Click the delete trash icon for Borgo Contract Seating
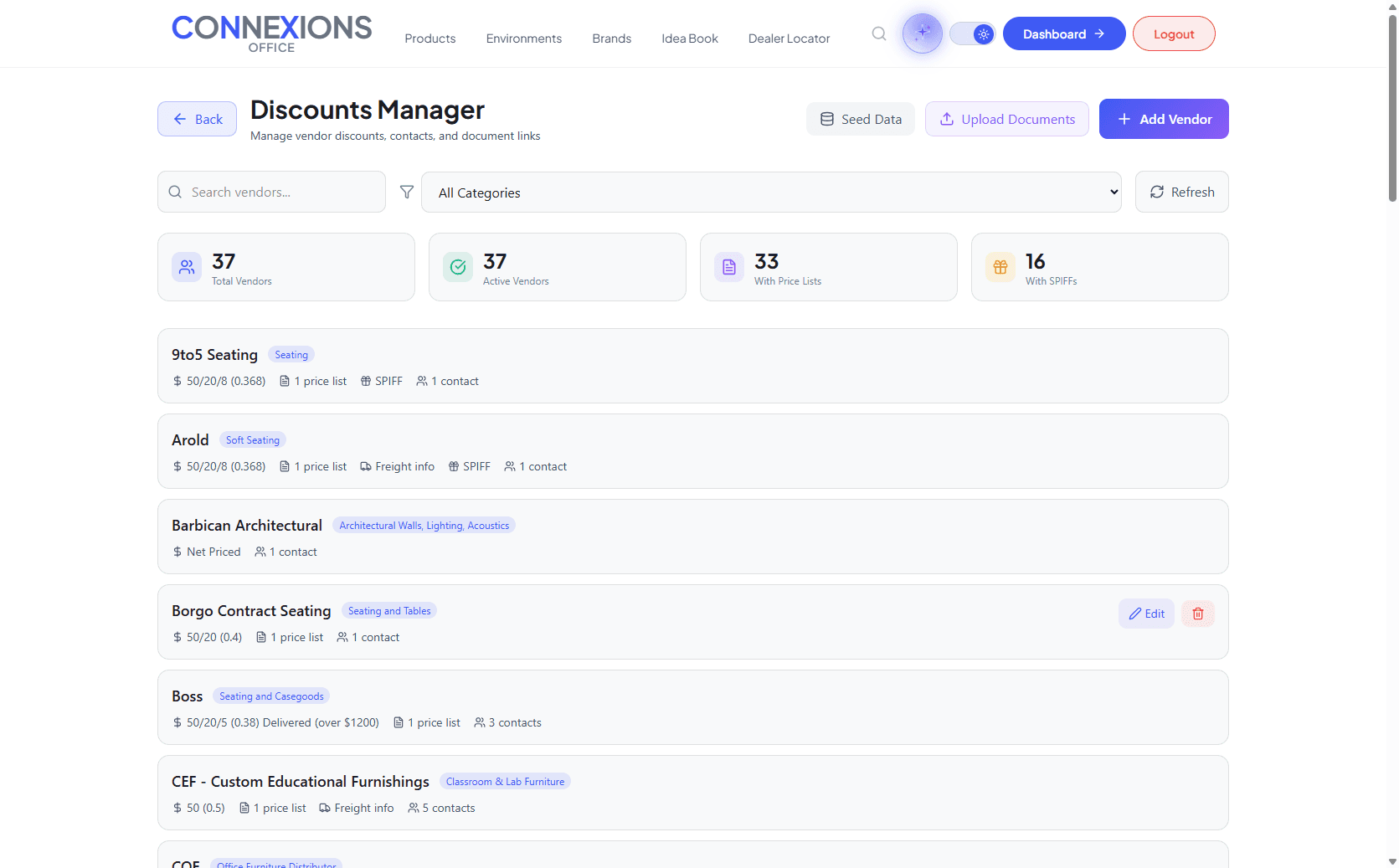The height and width of the screenshot is (868, 1399). [1197, 614]
